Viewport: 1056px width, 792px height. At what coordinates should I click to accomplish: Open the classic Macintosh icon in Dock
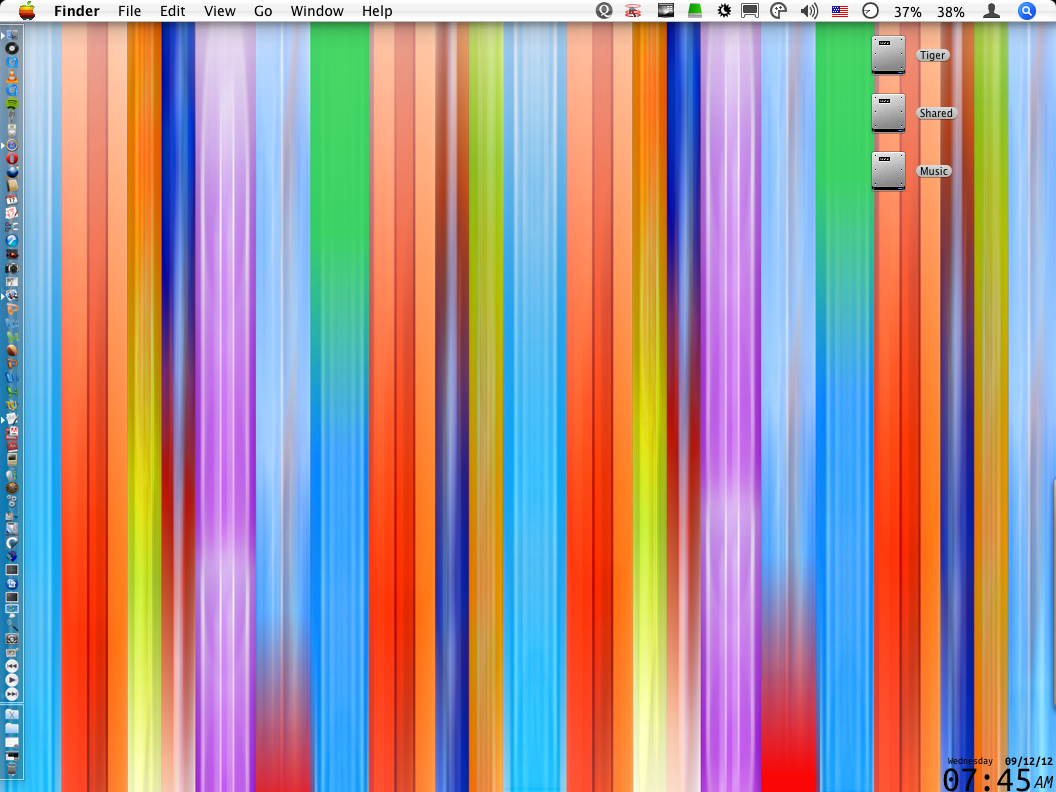(11, 459)
